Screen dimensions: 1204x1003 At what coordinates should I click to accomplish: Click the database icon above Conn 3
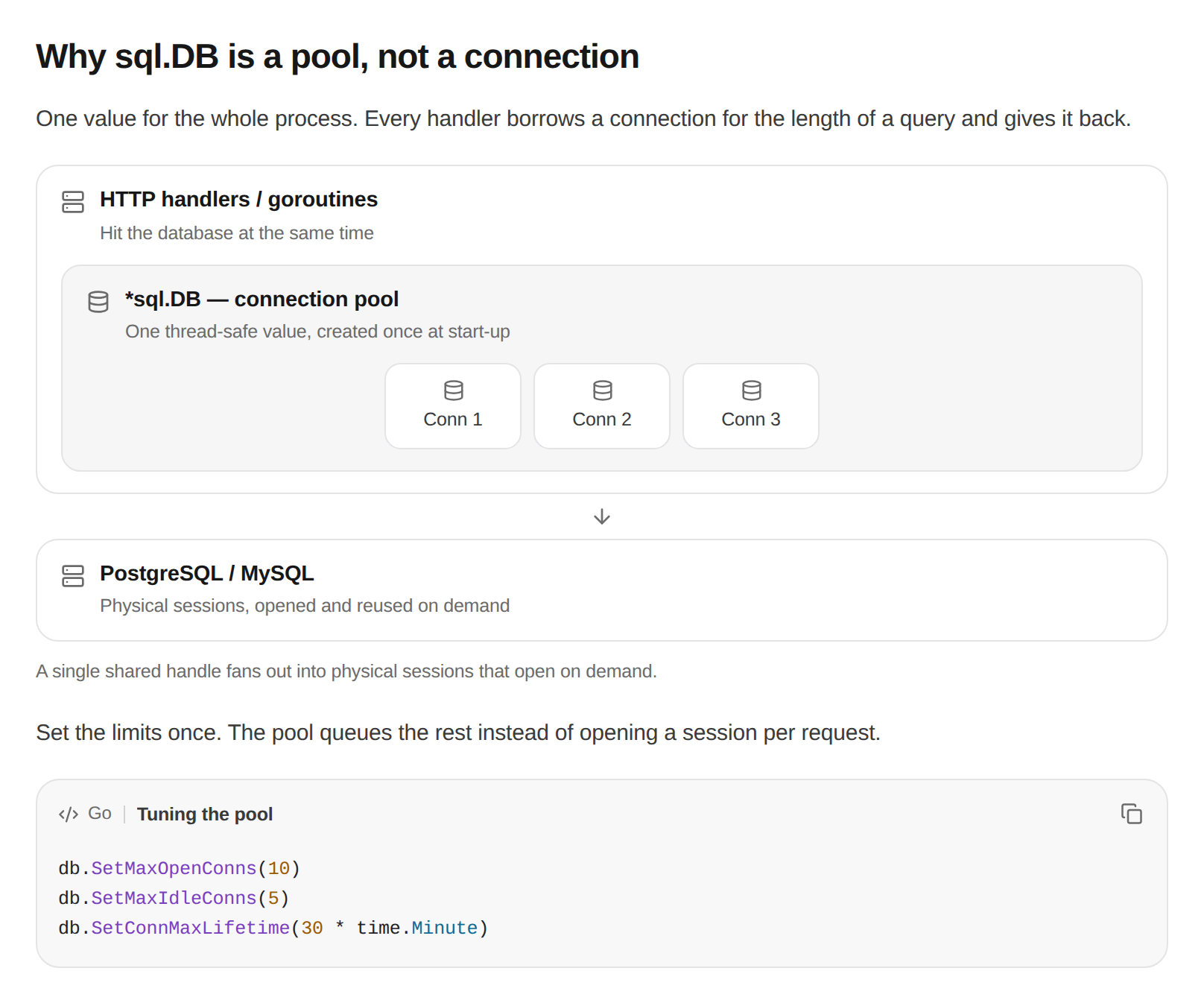click(x=751, y=390)
